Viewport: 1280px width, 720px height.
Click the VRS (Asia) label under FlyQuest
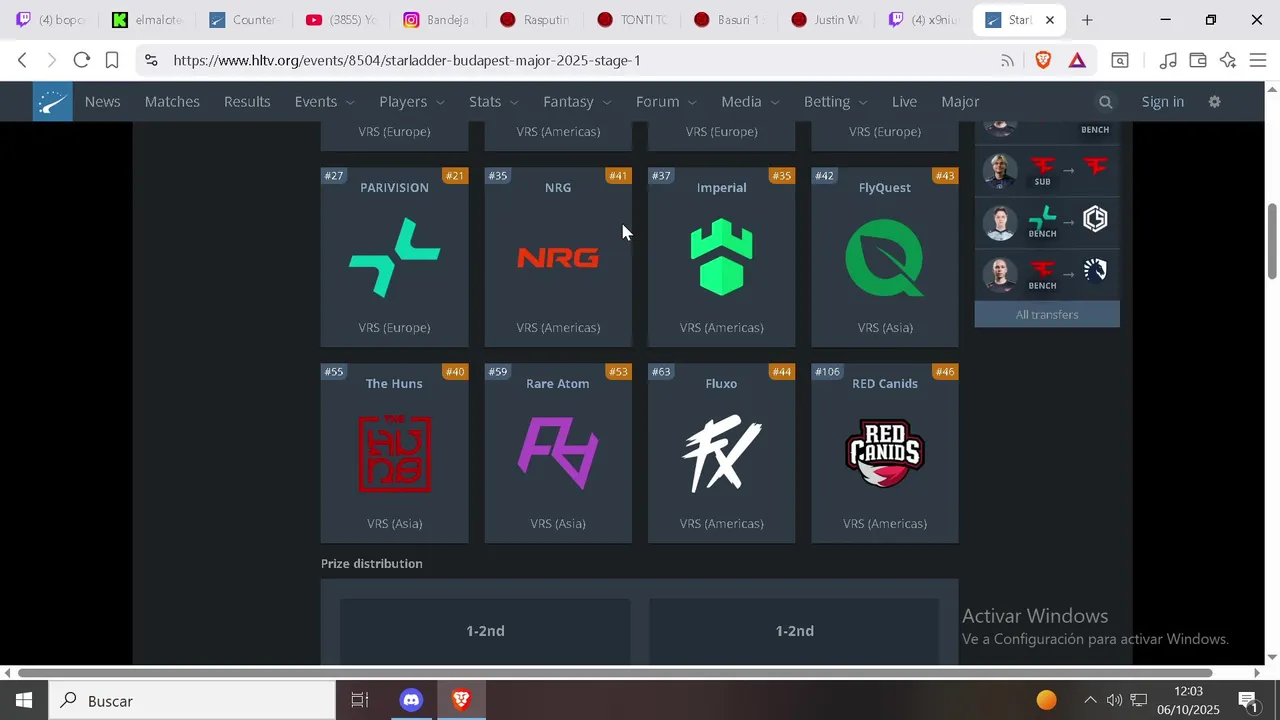[885, 328]
